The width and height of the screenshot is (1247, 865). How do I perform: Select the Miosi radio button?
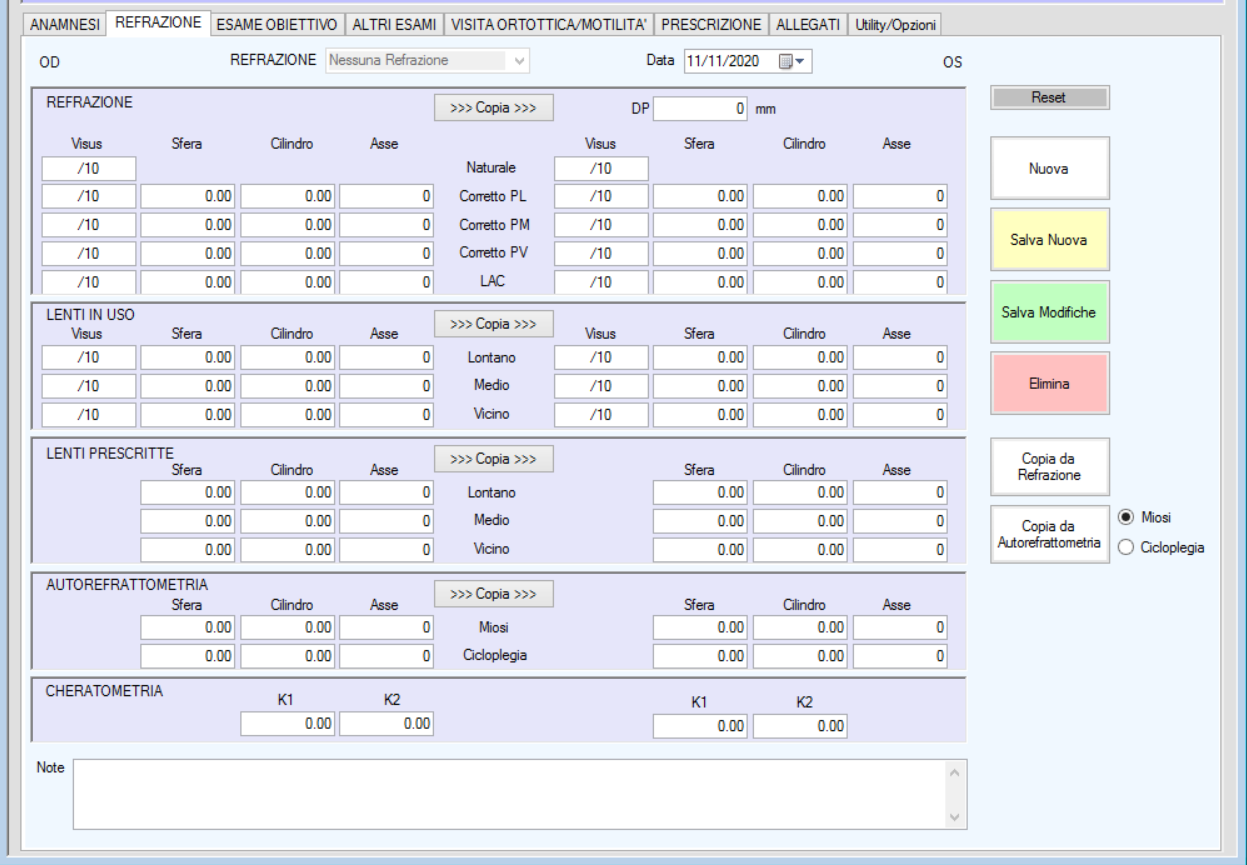tap(1127, 517)
